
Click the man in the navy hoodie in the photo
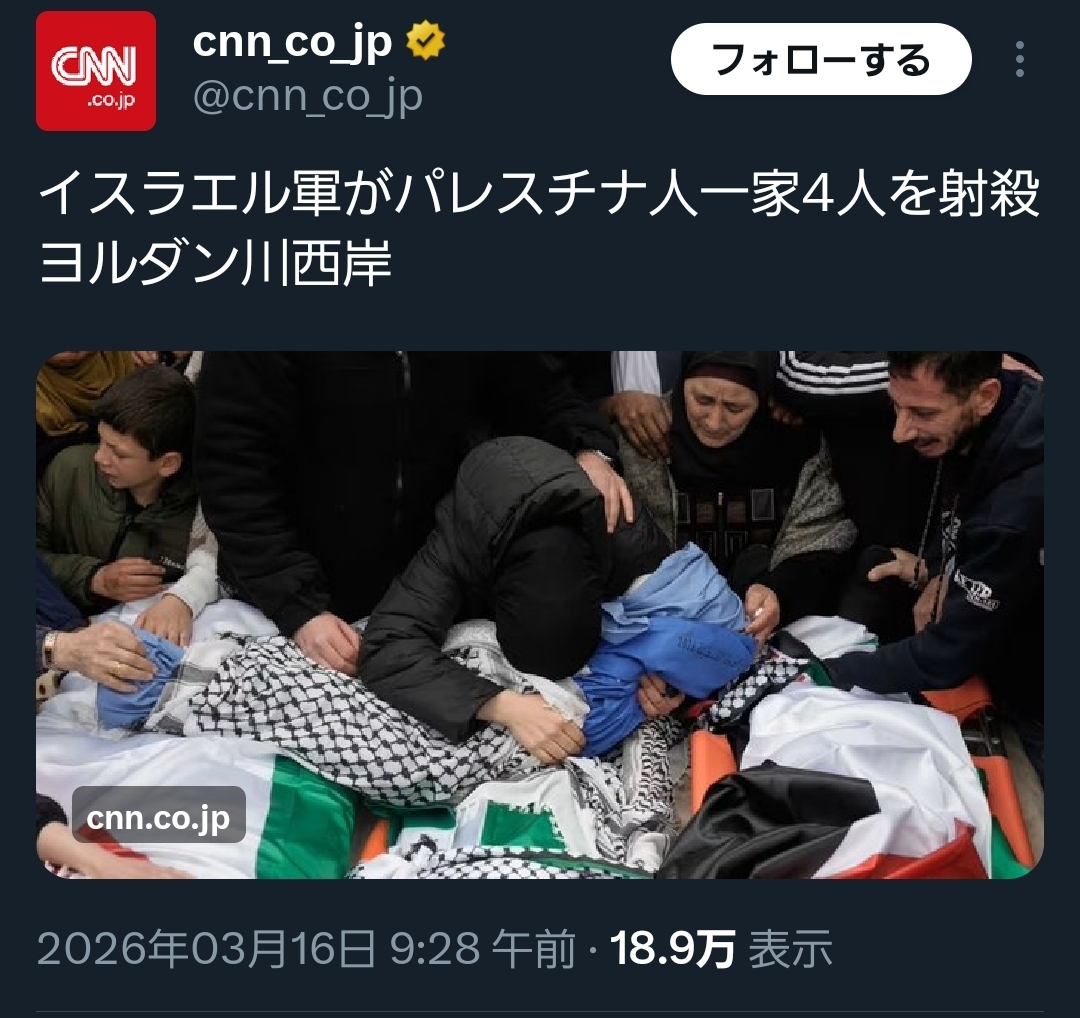[x=964, y=523]
